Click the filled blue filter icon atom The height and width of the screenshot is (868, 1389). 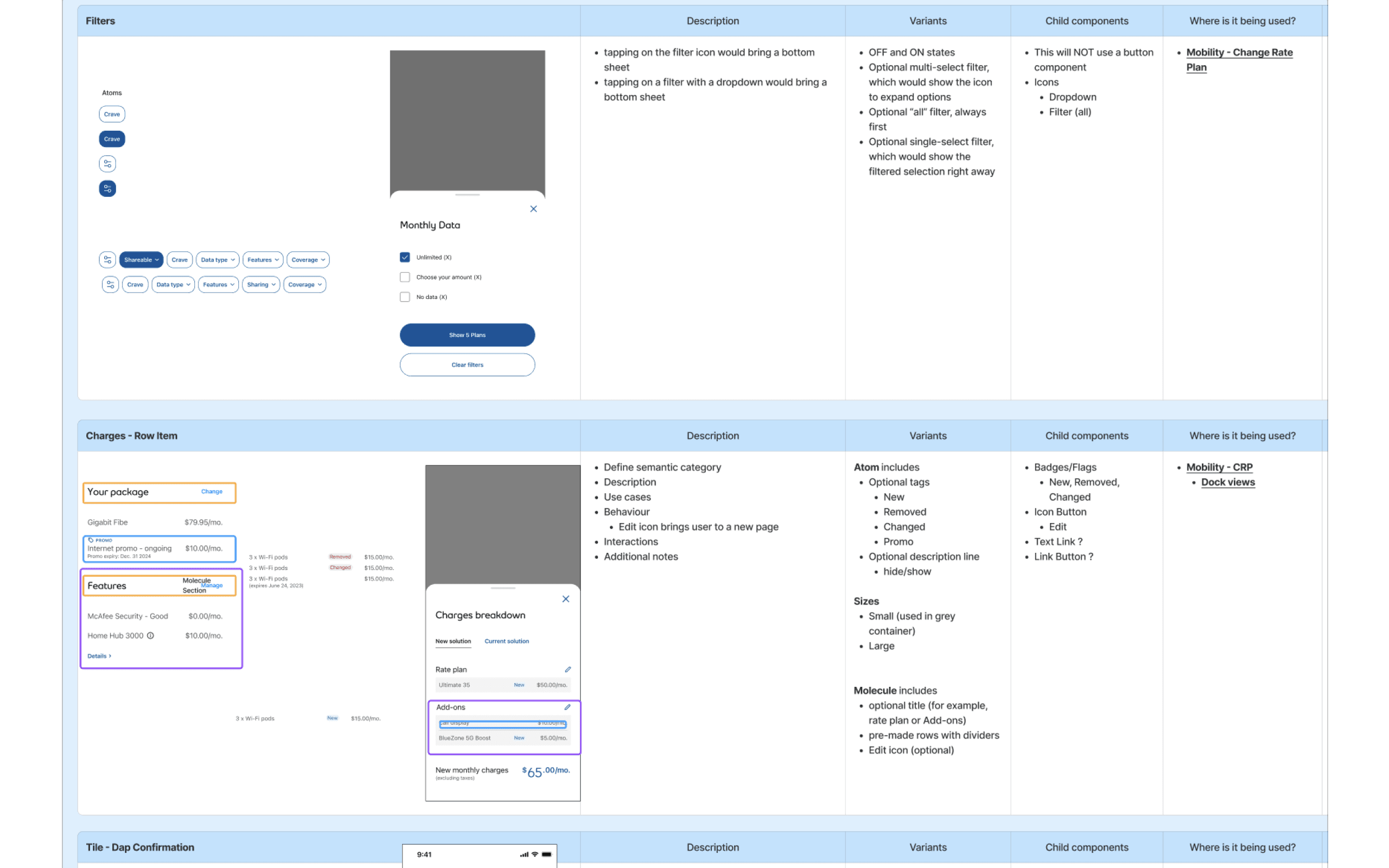point(107,188)
